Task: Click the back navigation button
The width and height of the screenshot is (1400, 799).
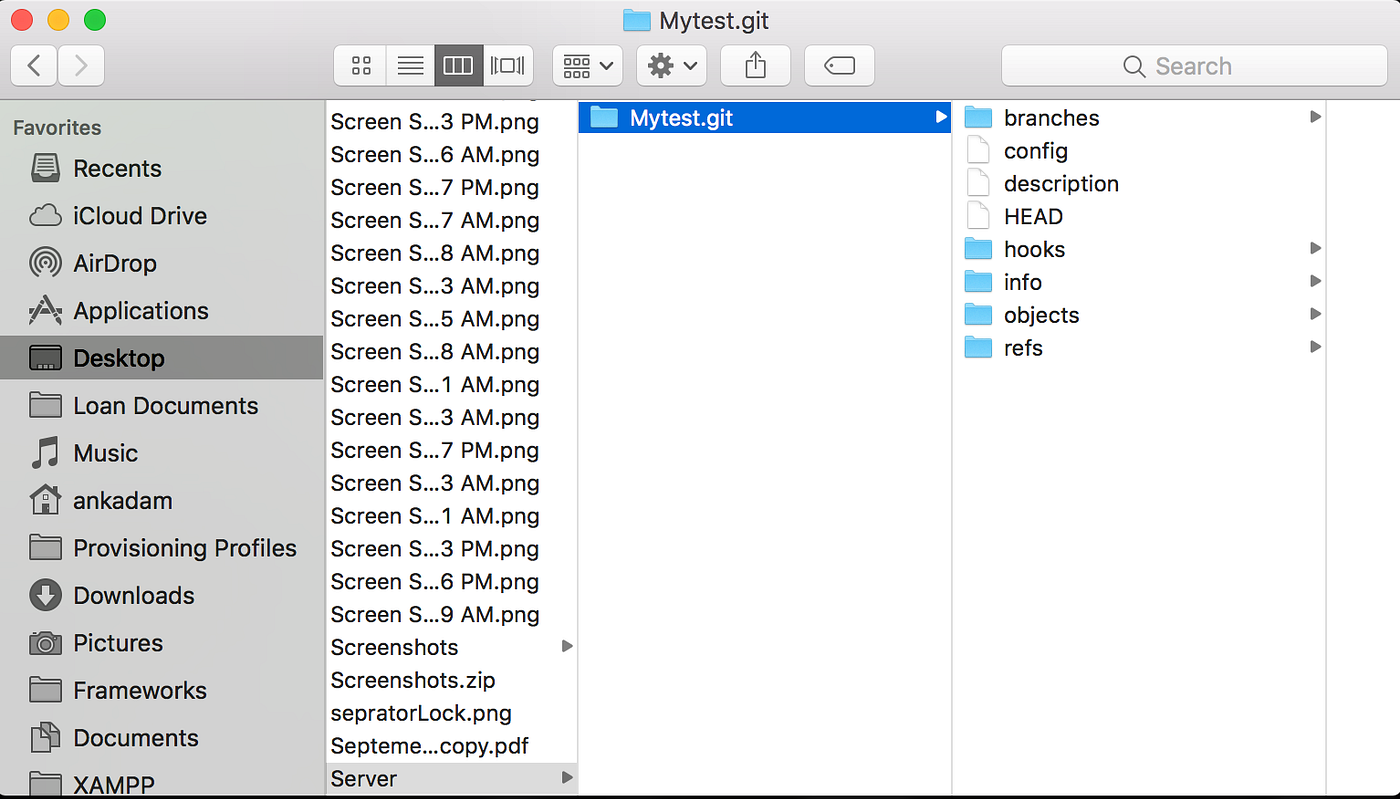Action: [33, 65]
